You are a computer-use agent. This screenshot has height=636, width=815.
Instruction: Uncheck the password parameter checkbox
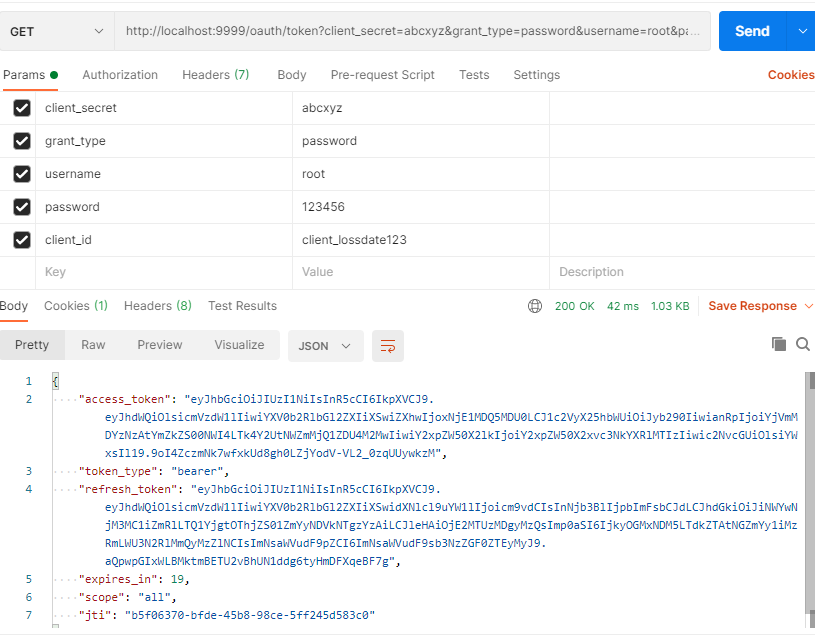[22, 207]
